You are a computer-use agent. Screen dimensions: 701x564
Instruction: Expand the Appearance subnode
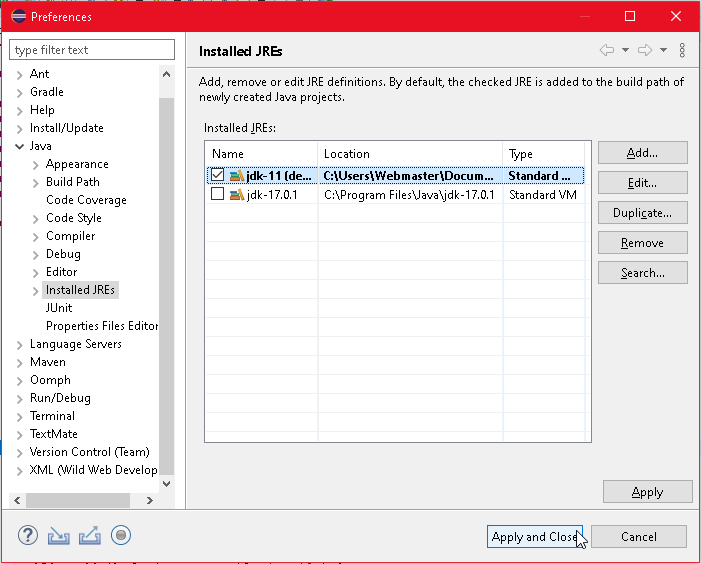tap(36, 165)
